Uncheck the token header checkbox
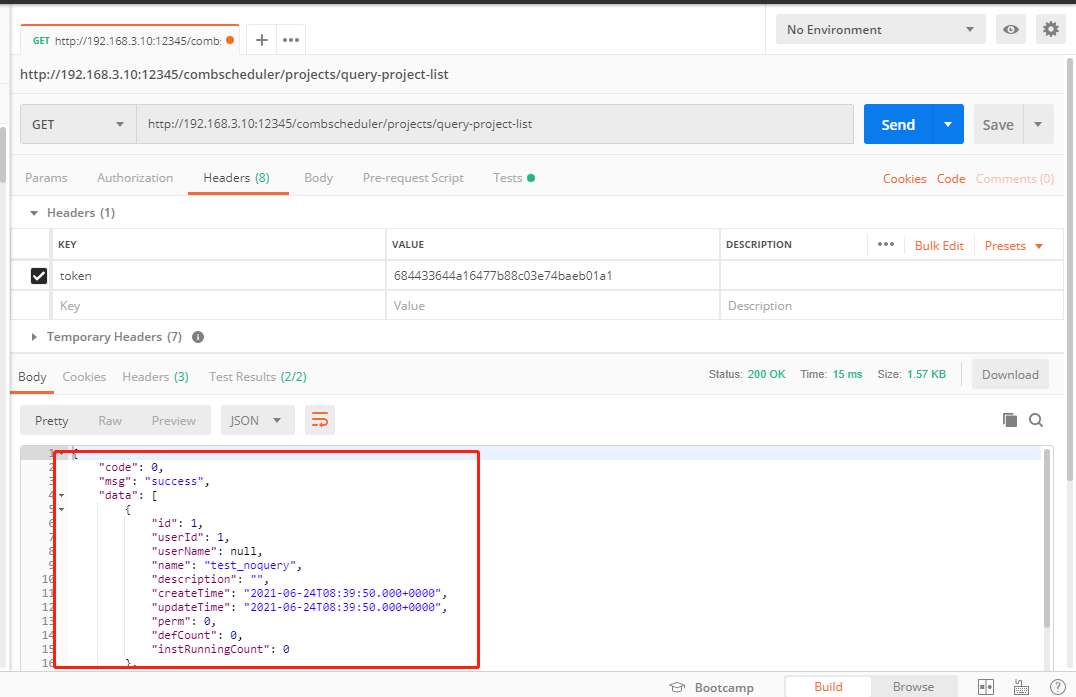This screenshot has height=697, width=1076. coord(39,276)
